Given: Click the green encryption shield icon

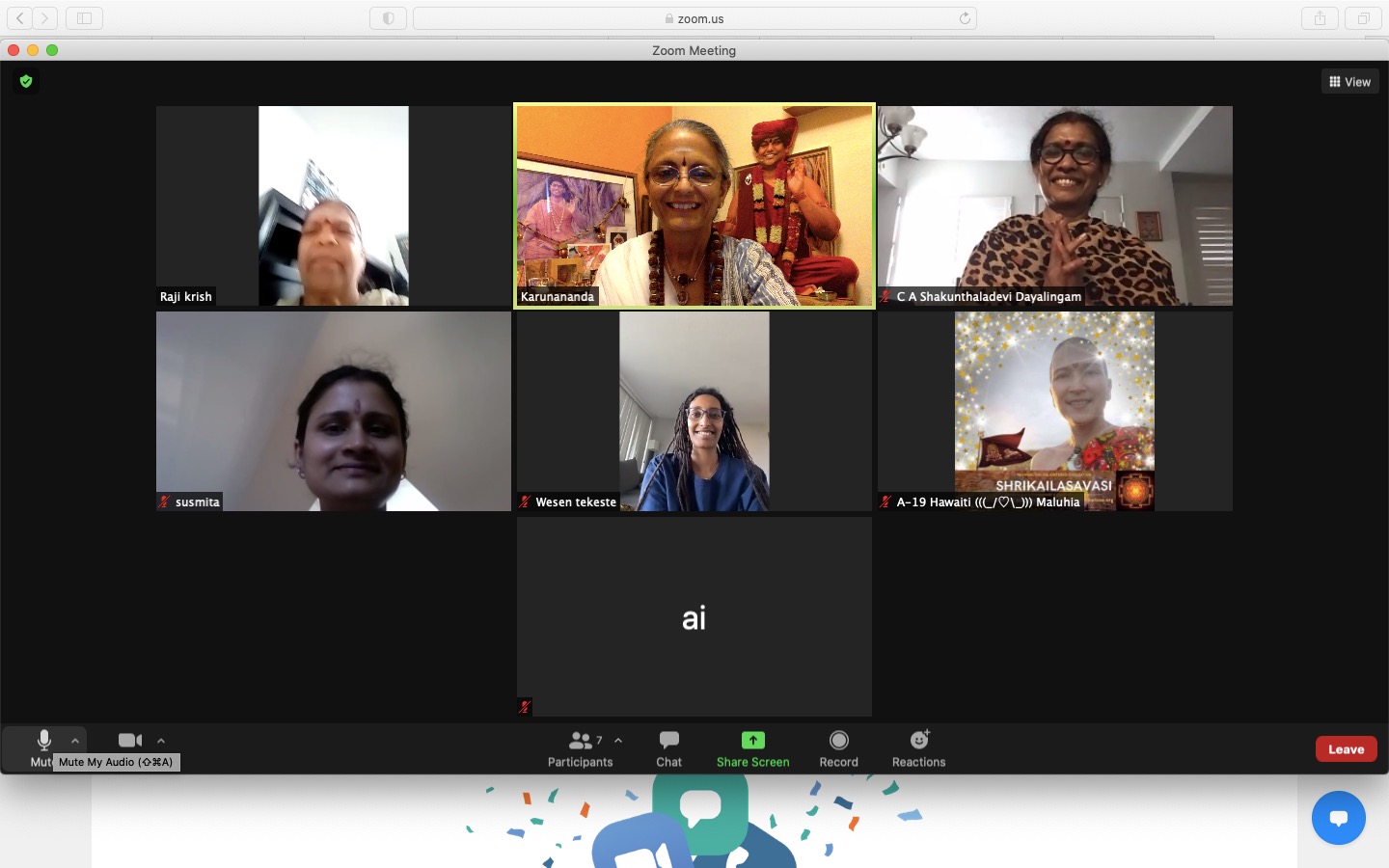Looking at the screenshot, I should click(x=26, y=81).
